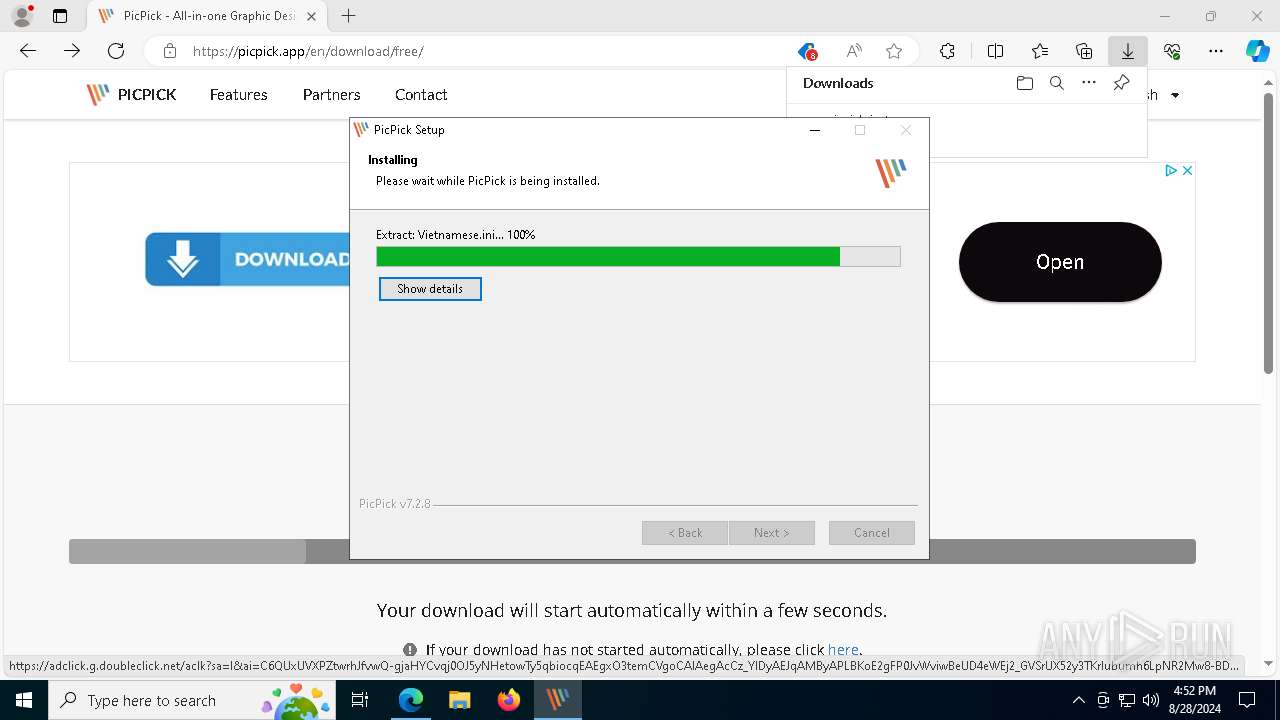Open downloads folder icon in Downloads panel

1024,83
